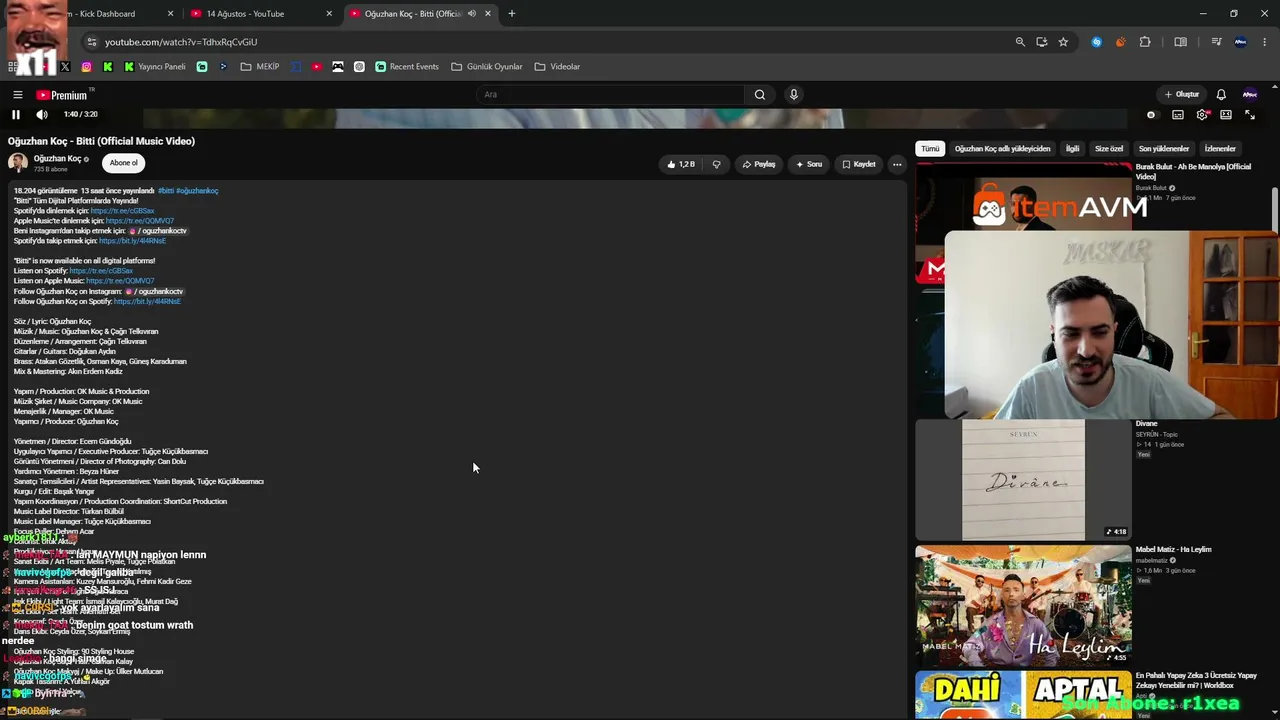This screenshot has height=720, width=1280.
Task: Open the browser extensions puzzle icon
Action: (1145, 42)
